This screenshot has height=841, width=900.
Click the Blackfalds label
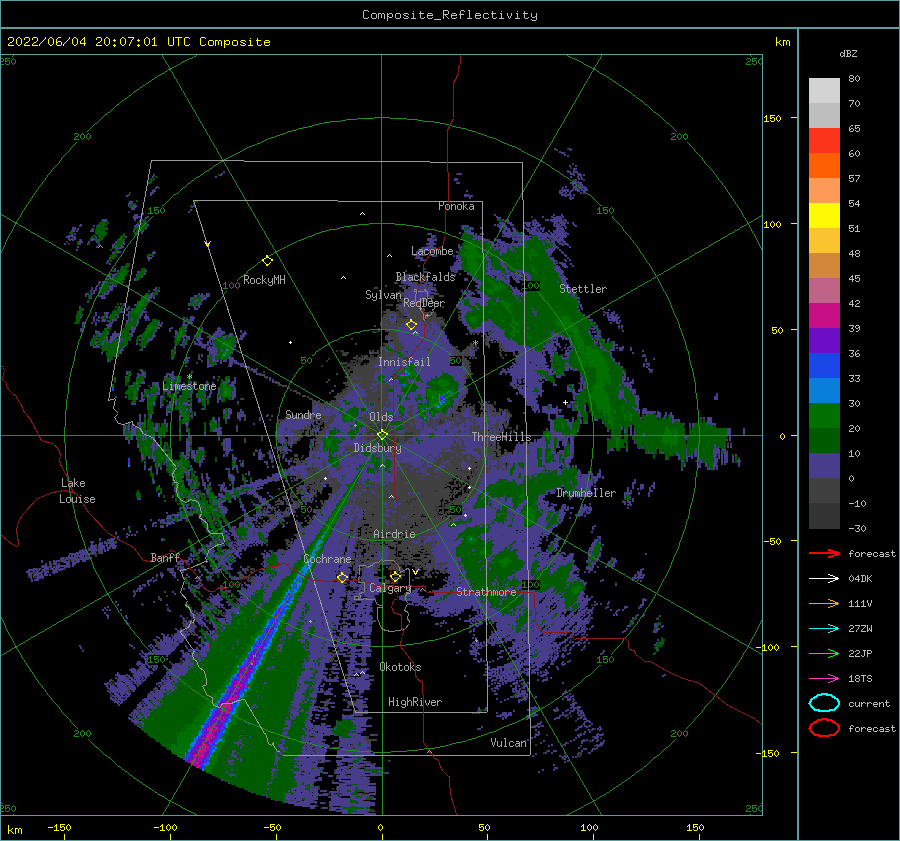pyautogui.click(x=425, y=277)
